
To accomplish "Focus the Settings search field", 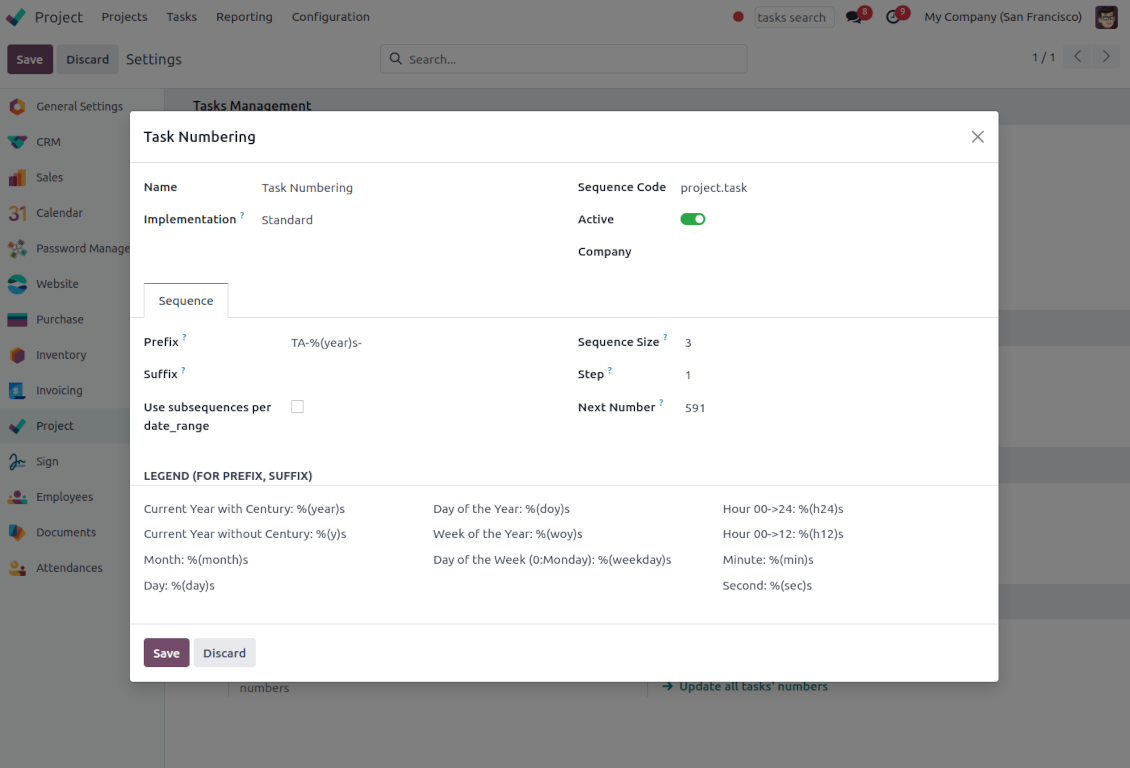I will (564, 59).
